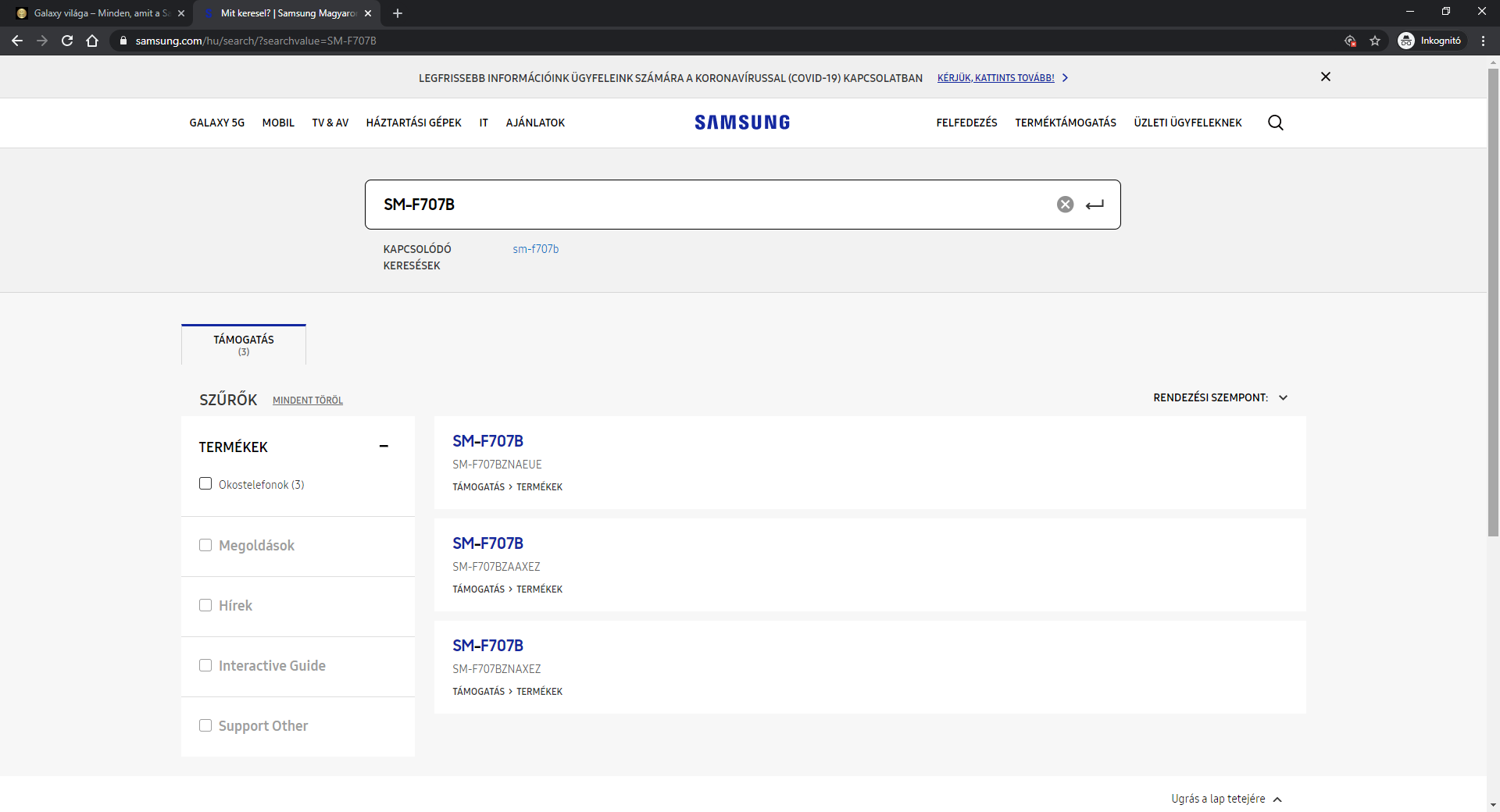The width and height of the screenshot is (1500, 812).
Task: Tick the Megoldások filter checkbox
Action: pos(205,545)
